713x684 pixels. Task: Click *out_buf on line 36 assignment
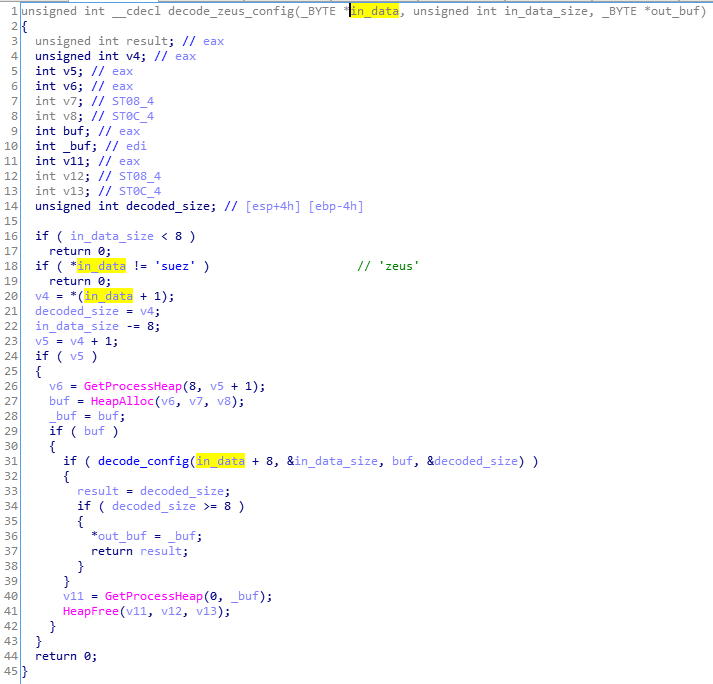pyautogui.click(x=119, y=537)
